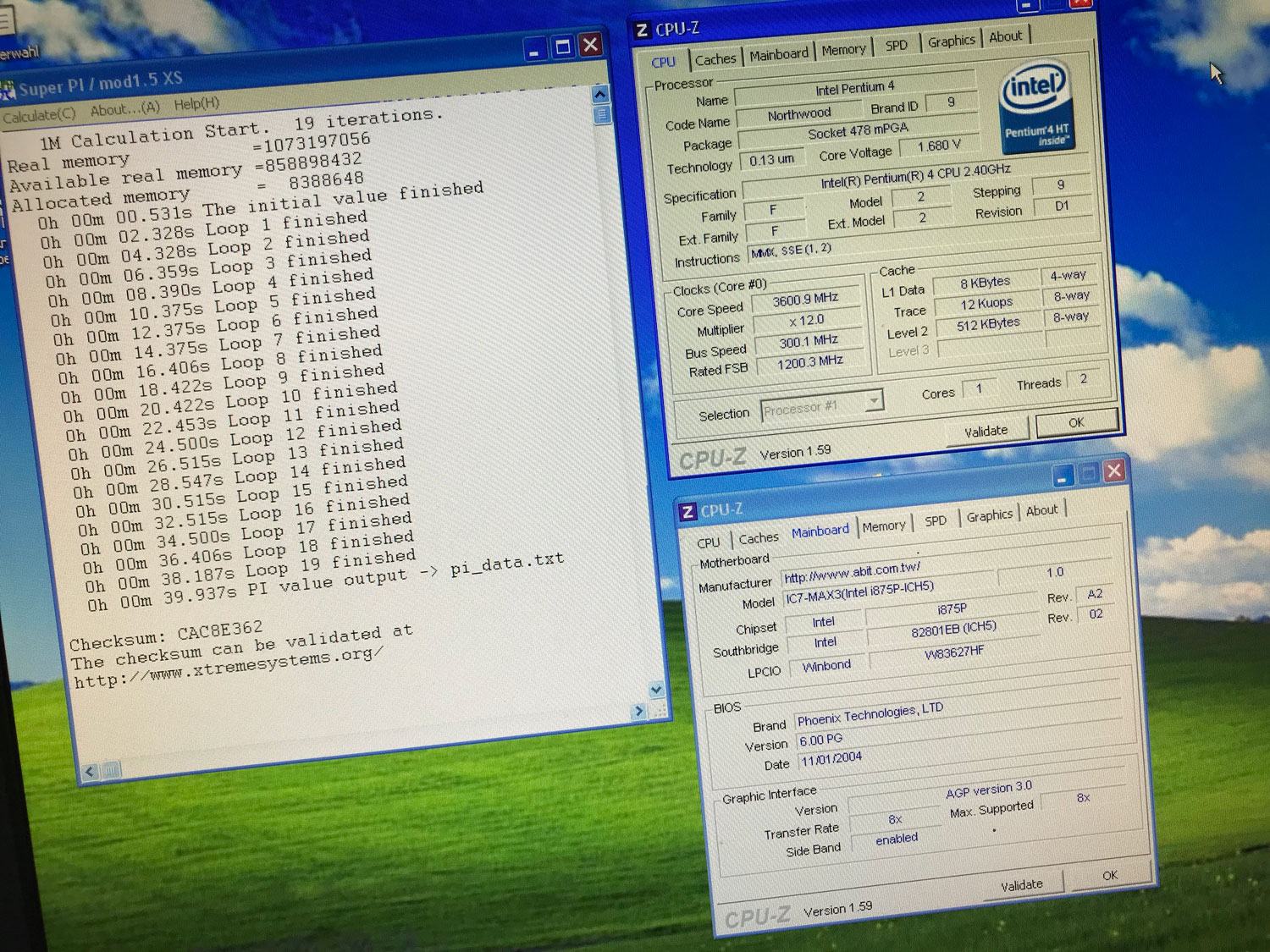Screen dimensions: 1270x952
Task: Switch to Caches tab in lower CPU-Z window
Action: pos(758,537)
